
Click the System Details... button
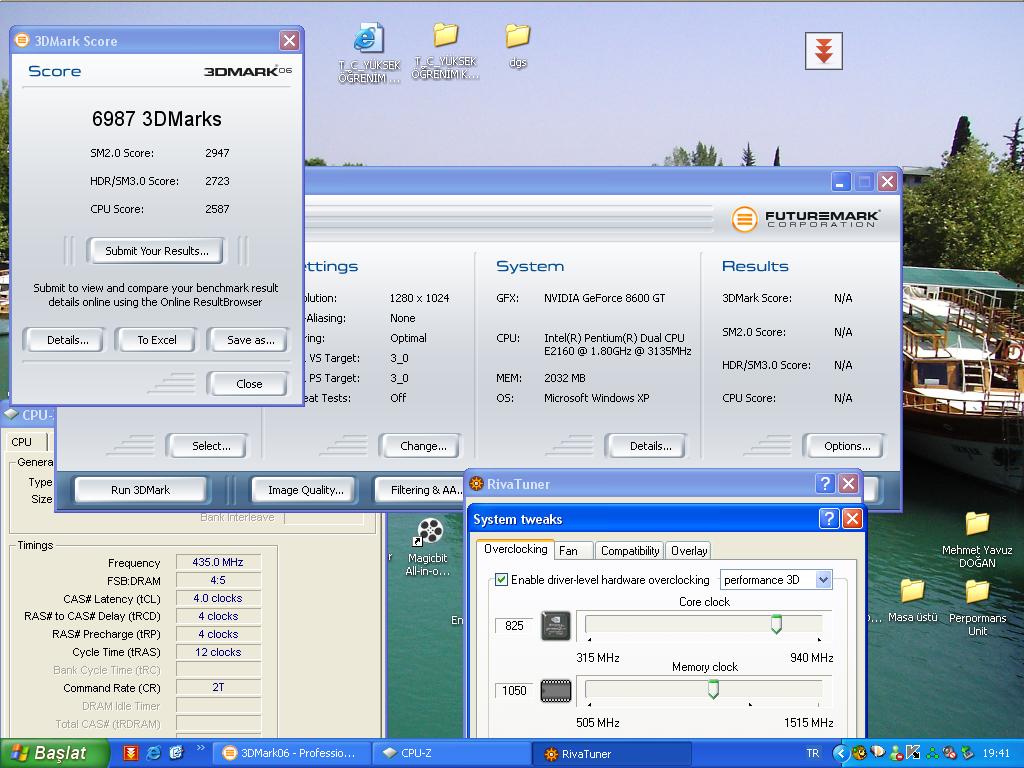[647, 446]
